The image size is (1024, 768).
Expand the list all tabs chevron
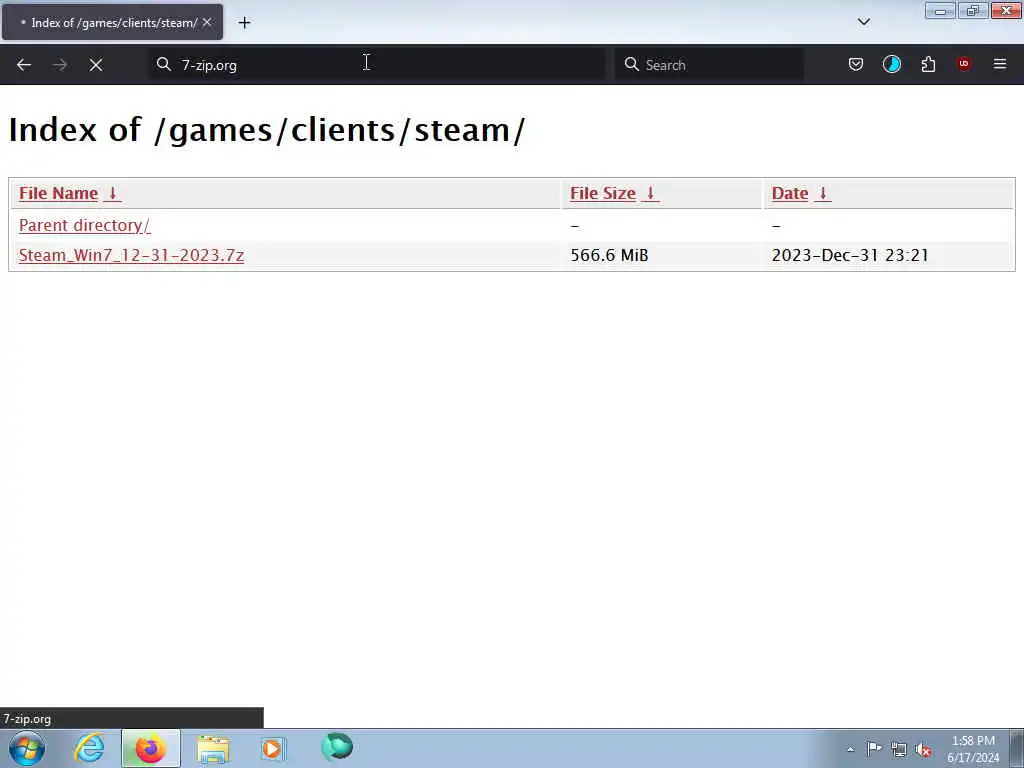[x=863, y=22]
